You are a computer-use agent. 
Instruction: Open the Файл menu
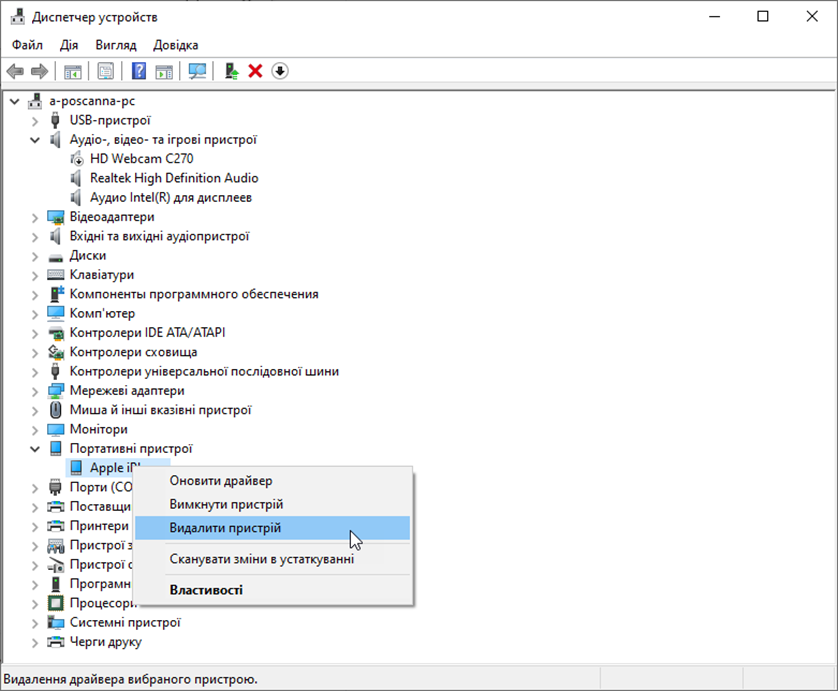(27, 45)
